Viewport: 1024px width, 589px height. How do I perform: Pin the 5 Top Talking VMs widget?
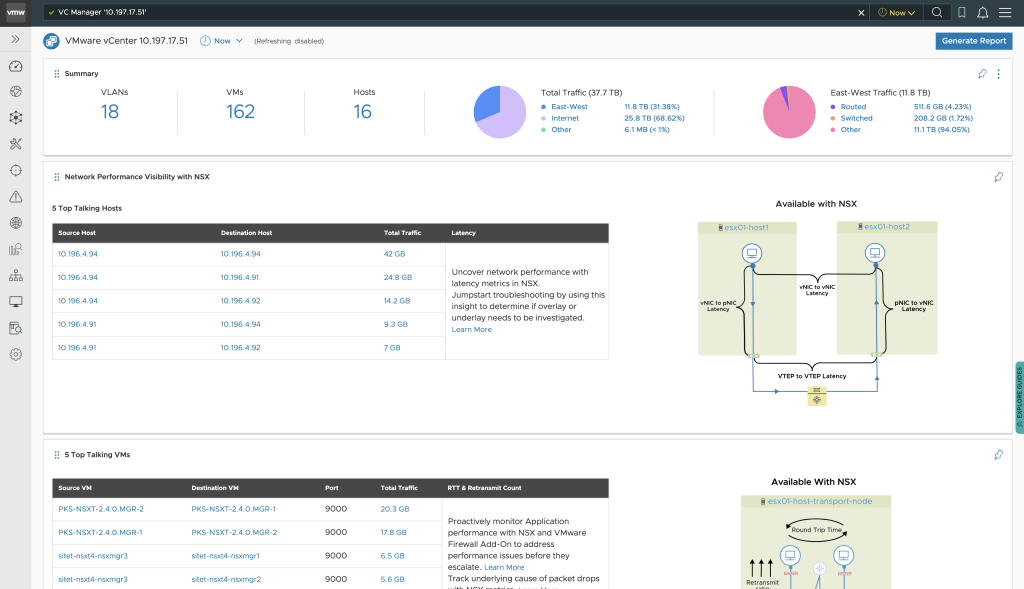998,455
